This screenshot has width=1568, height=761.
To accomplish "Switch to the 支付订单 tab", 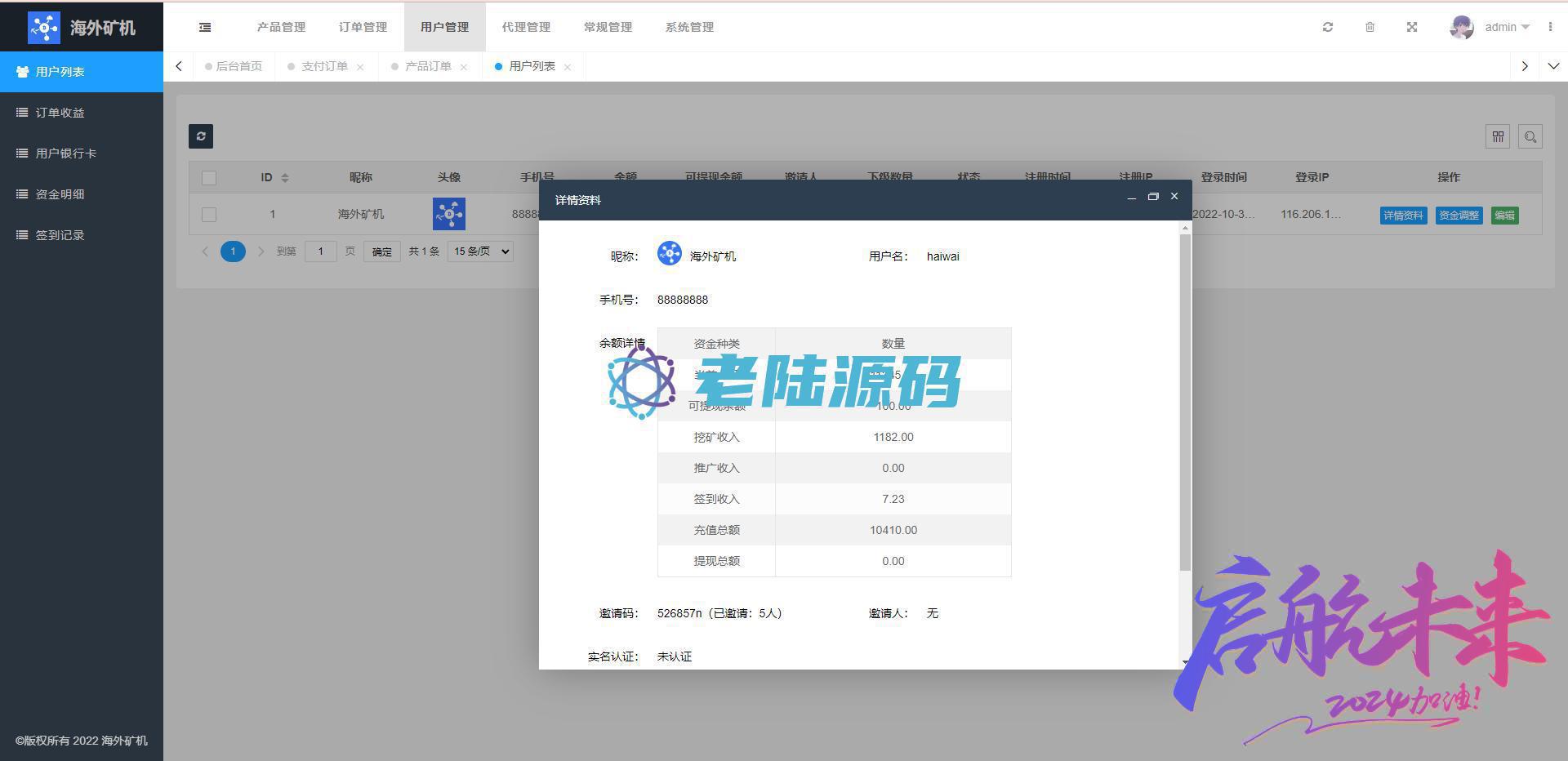I will [324, 66].
